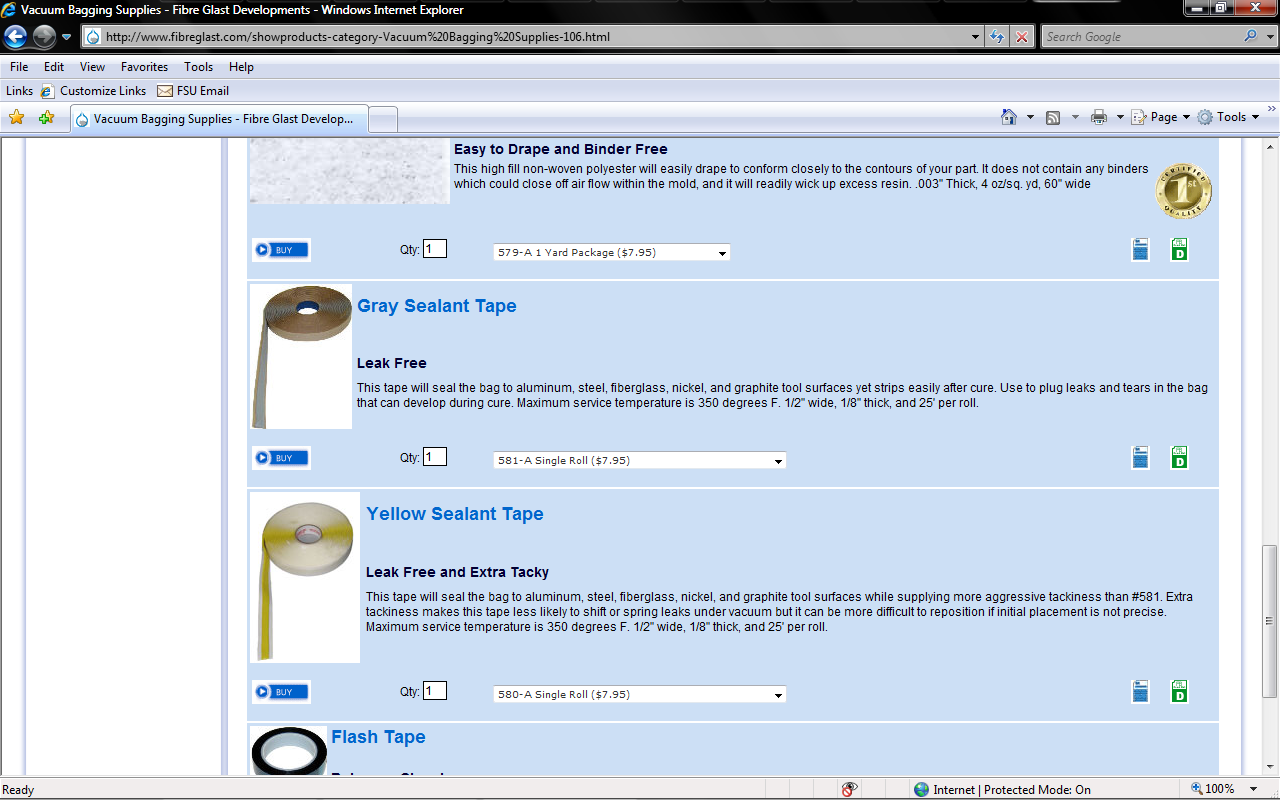
Task: Open the 579-A 1 Yard Package dropdown
Action: point(612,253)
